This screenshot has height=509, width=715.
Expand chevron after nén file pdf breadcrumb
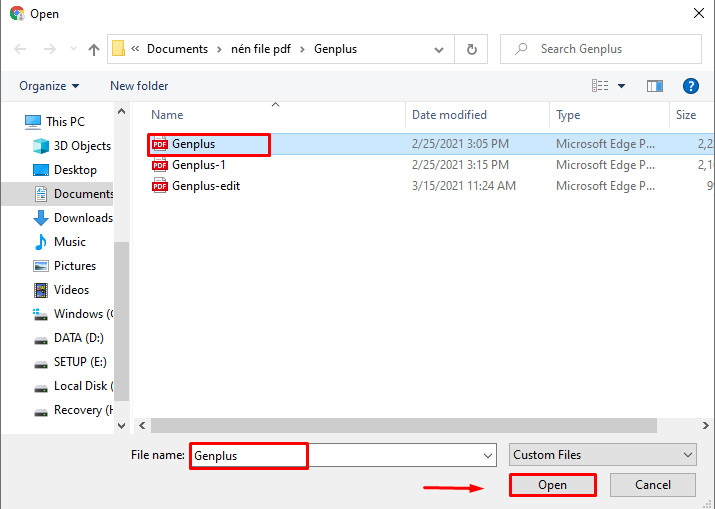pos(302,49)
